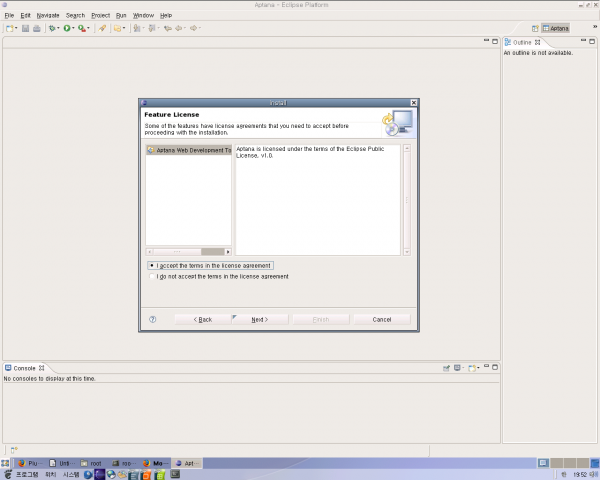Click the green Run icon
The image size is (600, 480).
pos(67,28)
